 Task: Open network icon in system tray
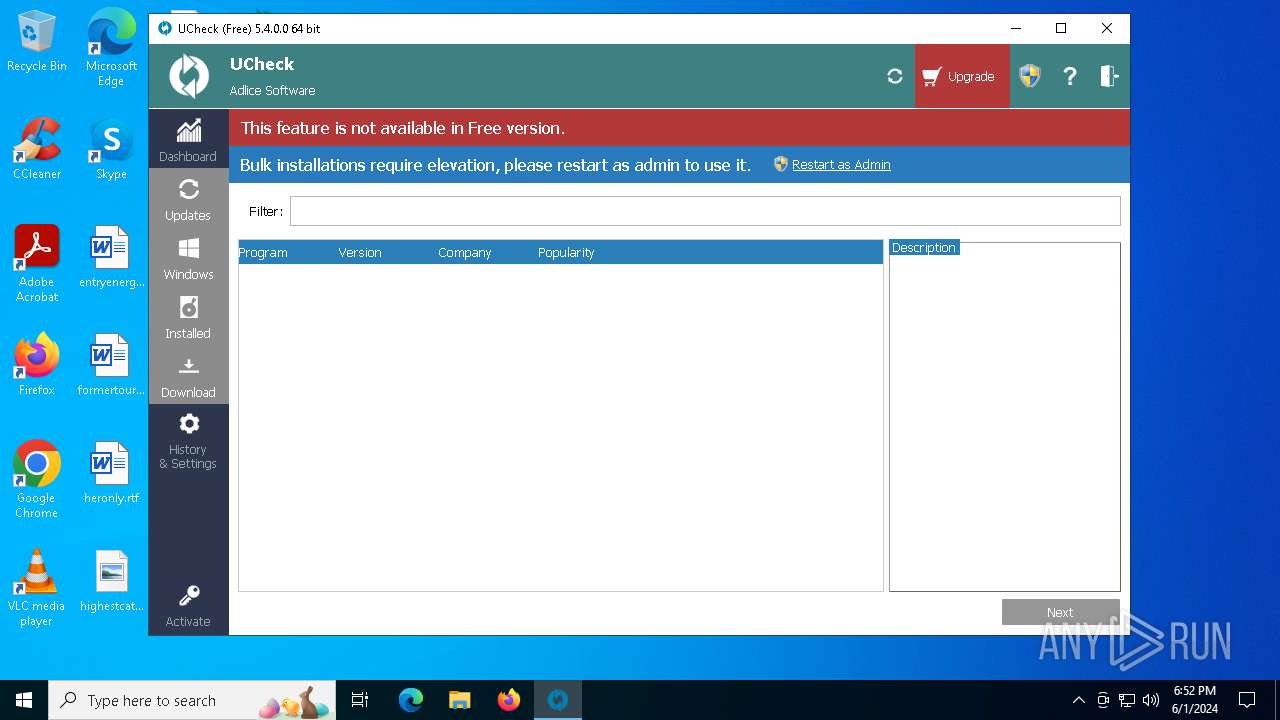click(x=1127, y=700)
